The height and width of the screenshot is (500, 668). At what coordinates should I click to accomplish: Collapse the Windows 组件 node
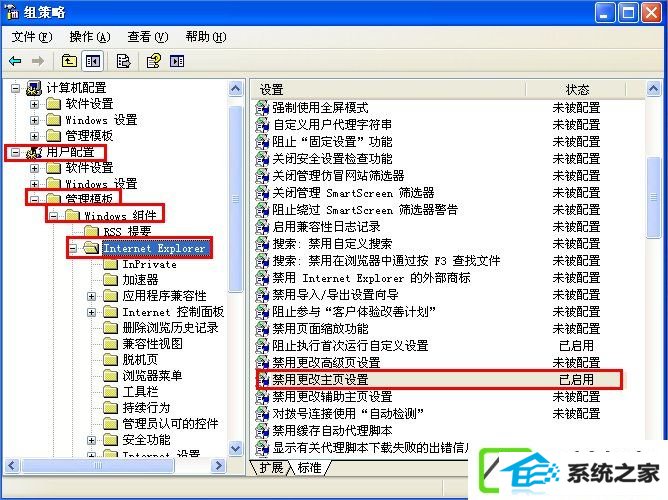tap(53, 216)
